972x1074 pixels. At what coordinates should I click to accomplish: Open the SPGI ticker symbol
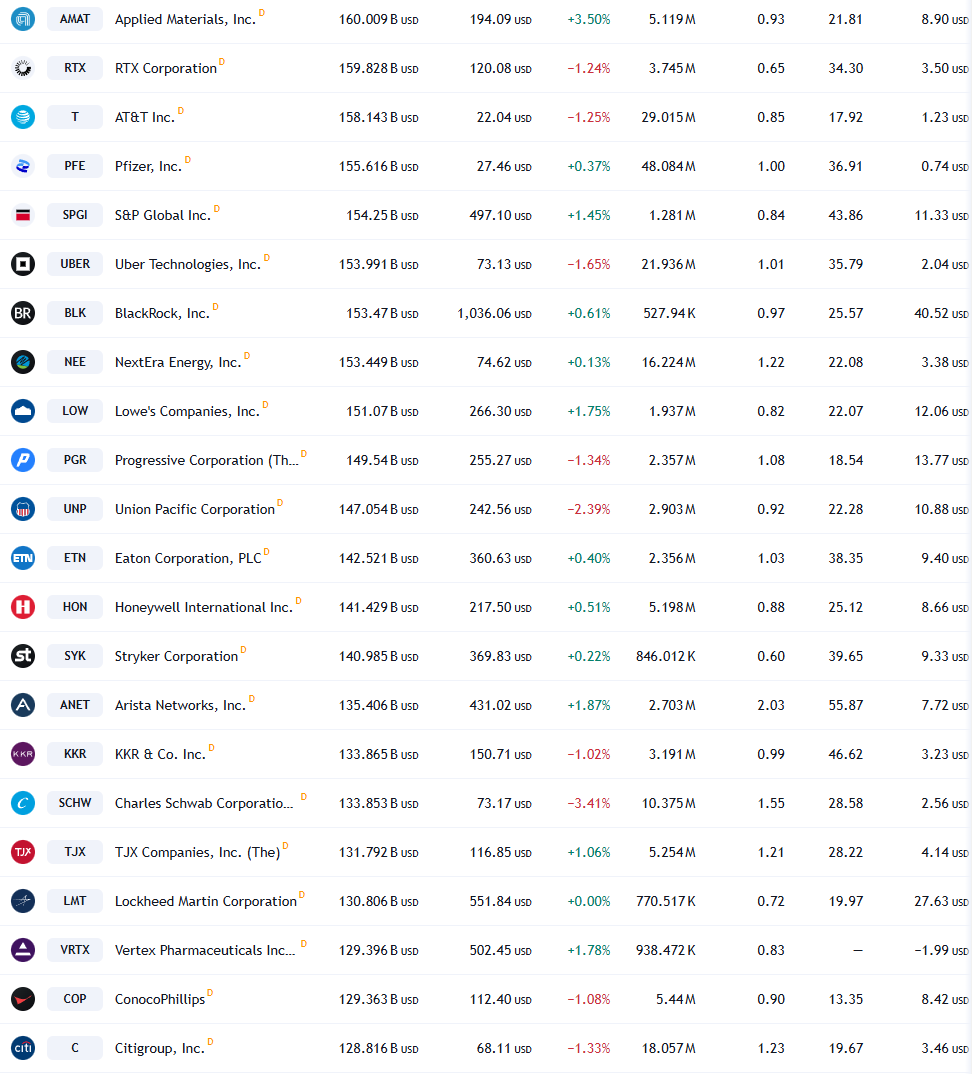(x=75, y=215)
